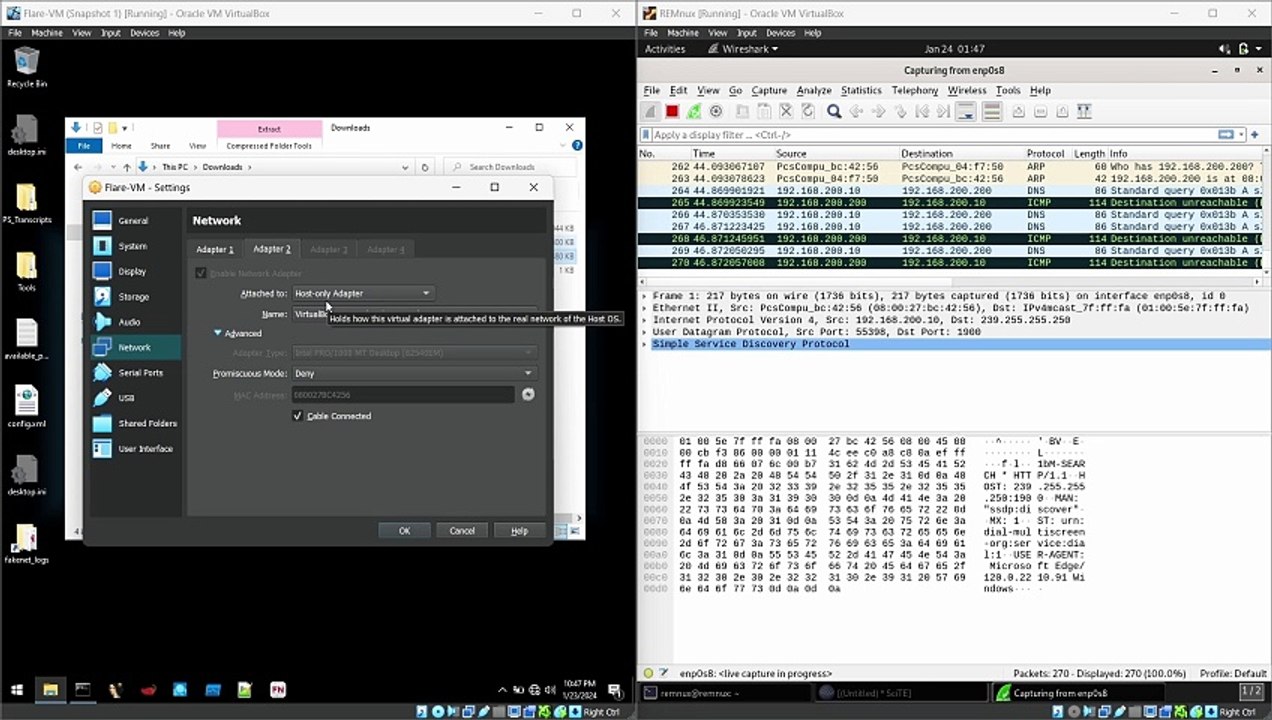Open the REMnux Activities overview
This screenshot has width=1272, height=720.
coord(665,49)
